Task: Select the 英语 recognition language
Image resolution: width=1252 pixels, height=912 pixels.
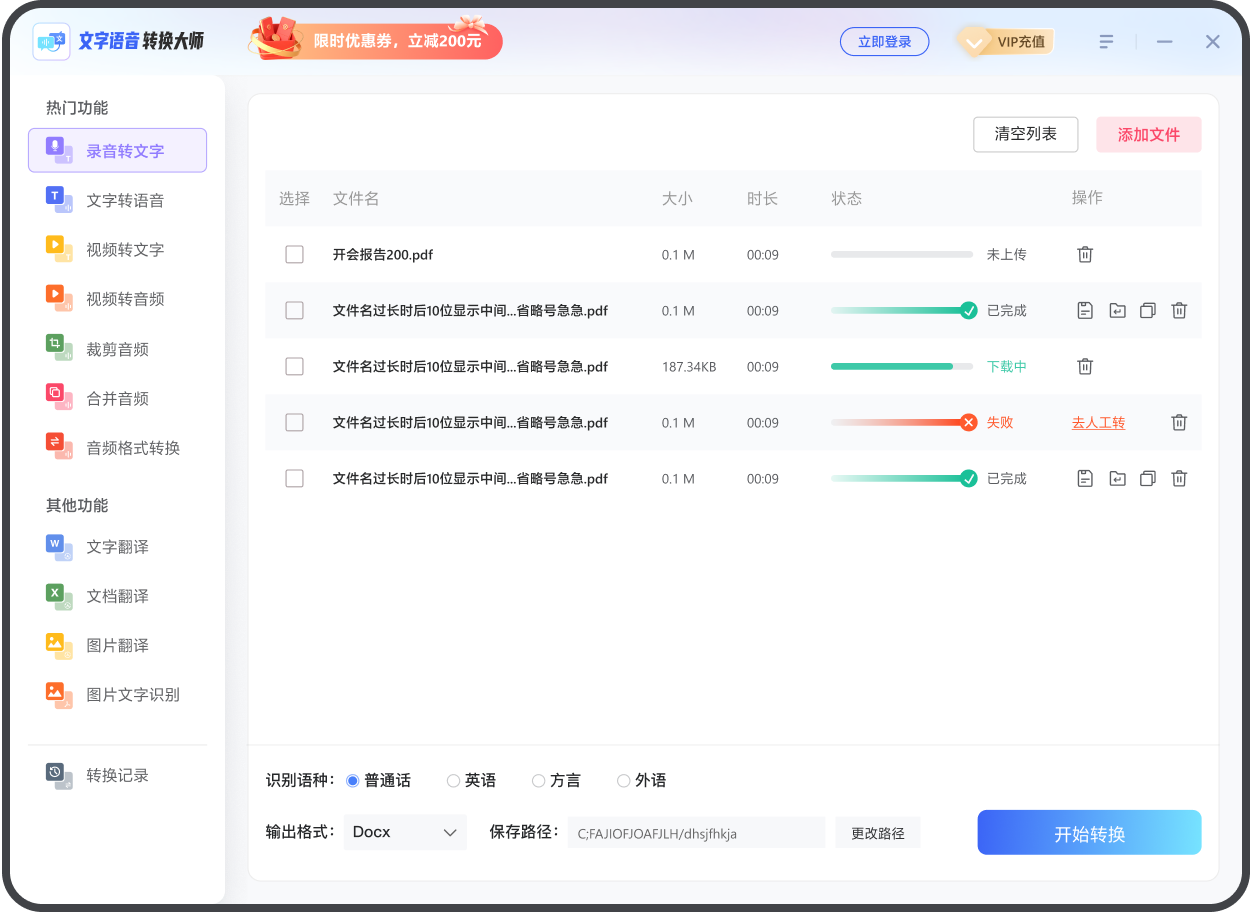Action: click(x=454, y=780)
